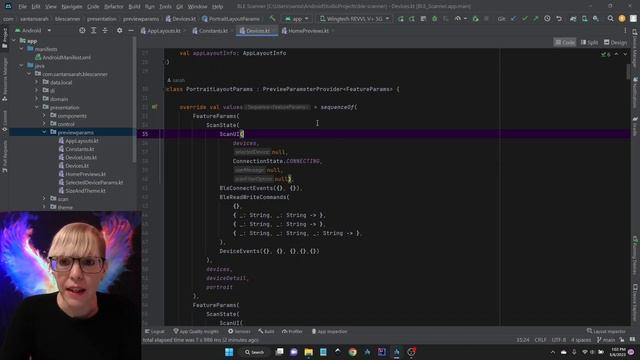Open the Wingtech device selector dropdown

354,19
